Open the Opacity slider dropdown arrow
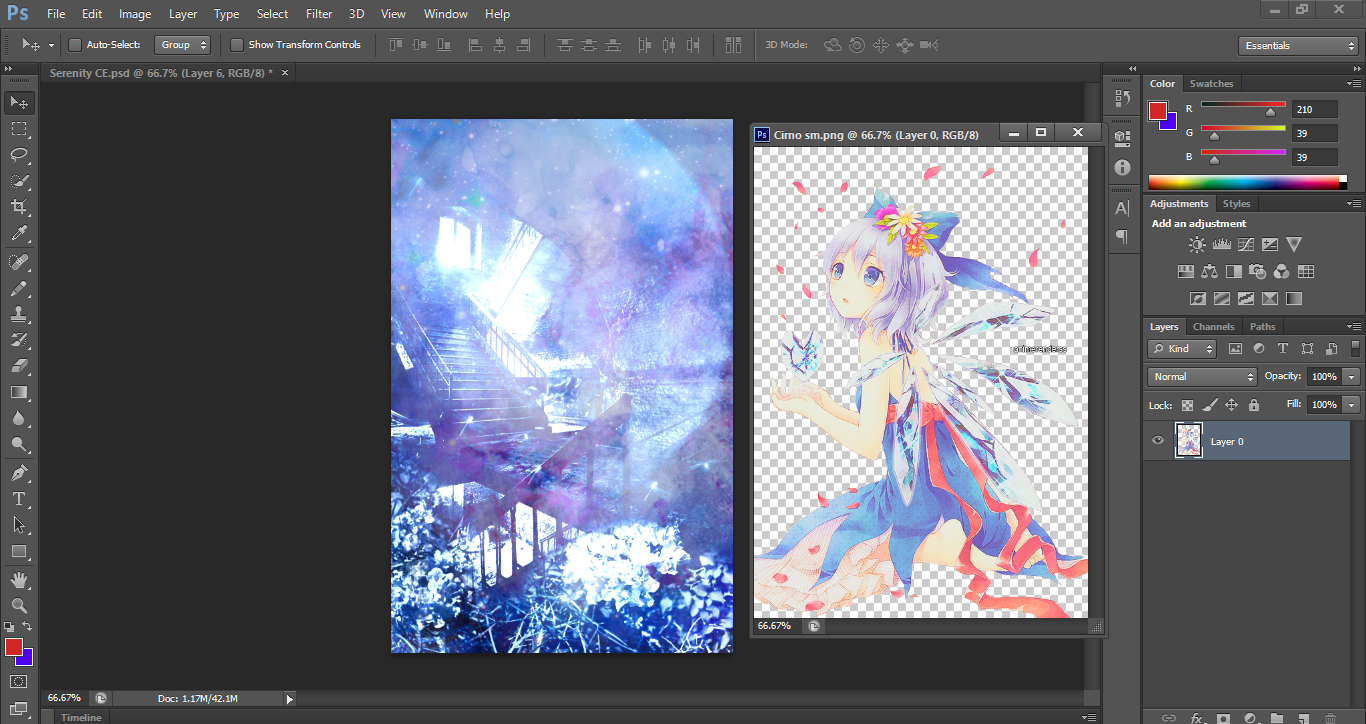 1352,377
